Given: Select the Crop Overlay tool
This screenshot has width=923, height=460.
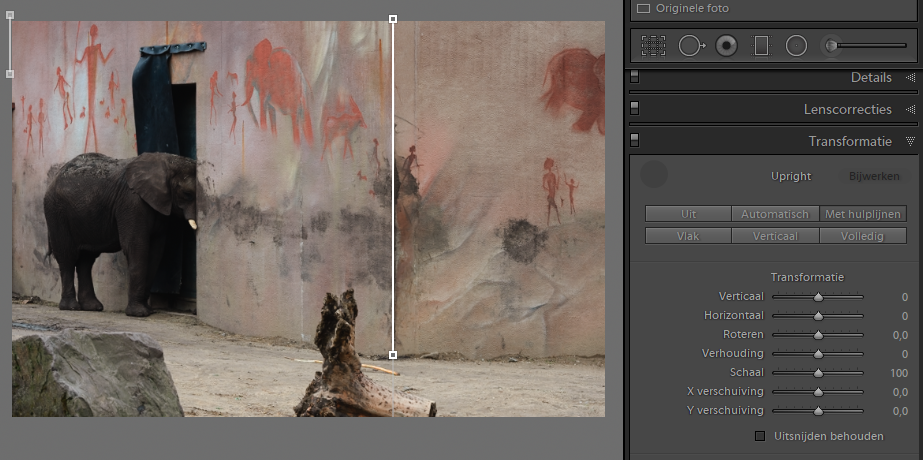Looking at the screenshot, I should (x=653, y=45).
